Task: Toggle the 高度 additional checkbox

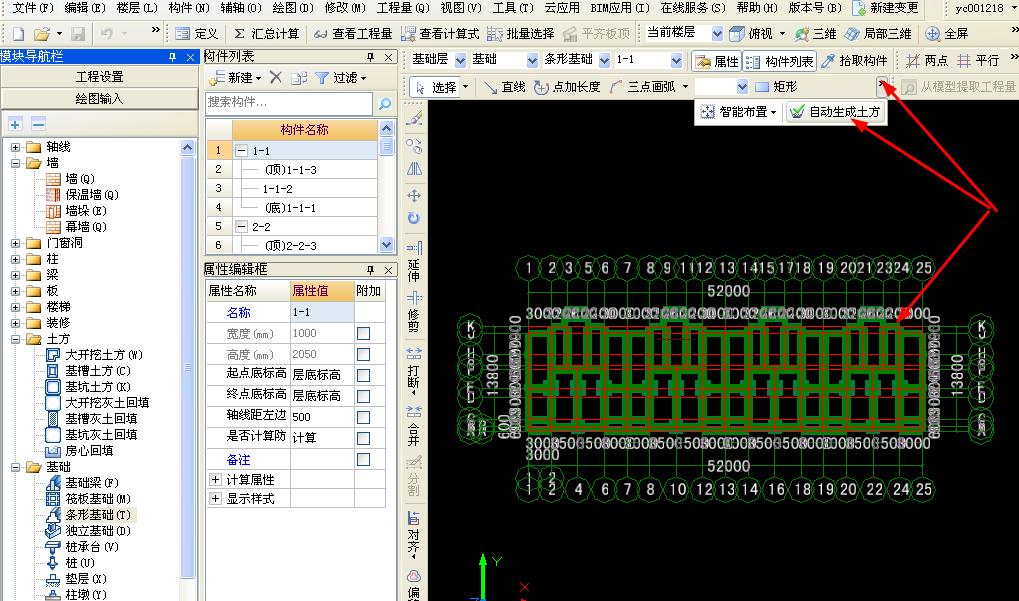Action: point(364,354)
